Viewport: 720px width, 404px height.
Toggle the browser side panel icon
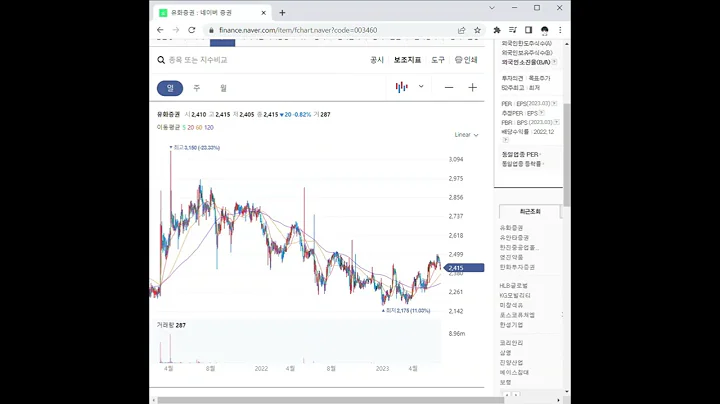529,30
